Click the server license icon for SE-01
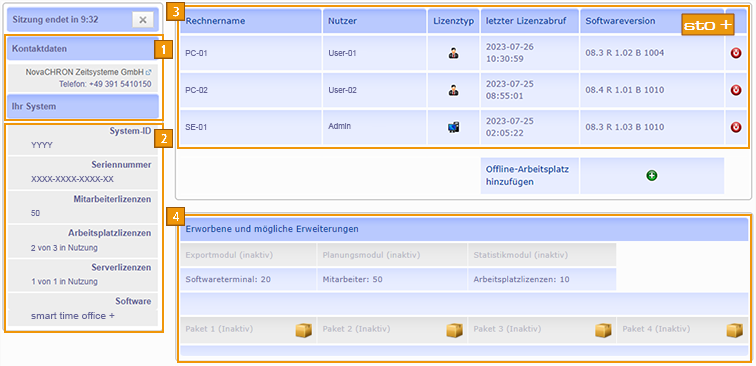Viewport: 756px width, 366px height. click(453, 127)
